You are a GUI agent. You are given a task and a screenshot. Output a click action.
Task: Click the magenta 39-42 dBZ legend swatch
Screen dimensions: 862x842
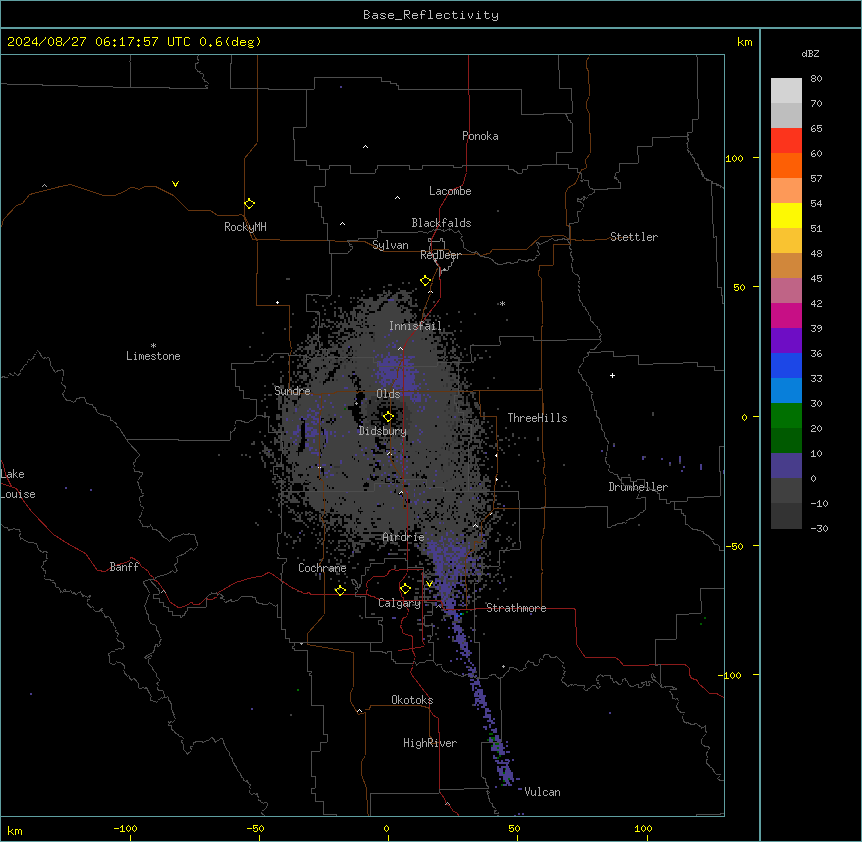click(x=786, y=316)
